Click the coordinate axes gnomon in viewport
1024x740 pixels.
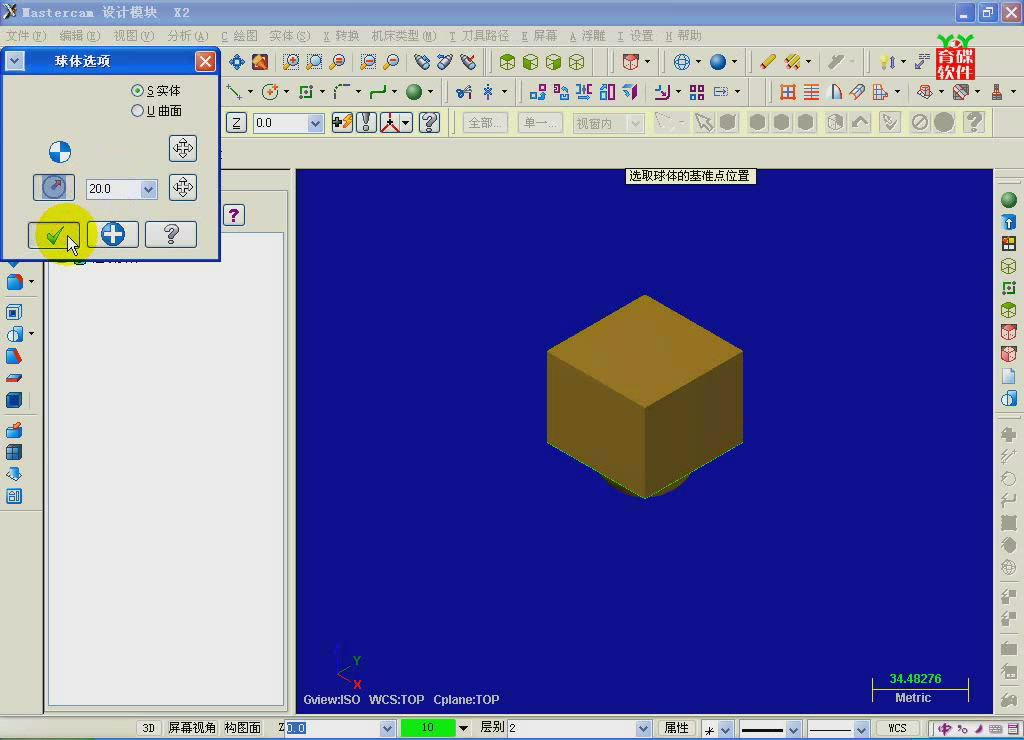click(347, 666)
